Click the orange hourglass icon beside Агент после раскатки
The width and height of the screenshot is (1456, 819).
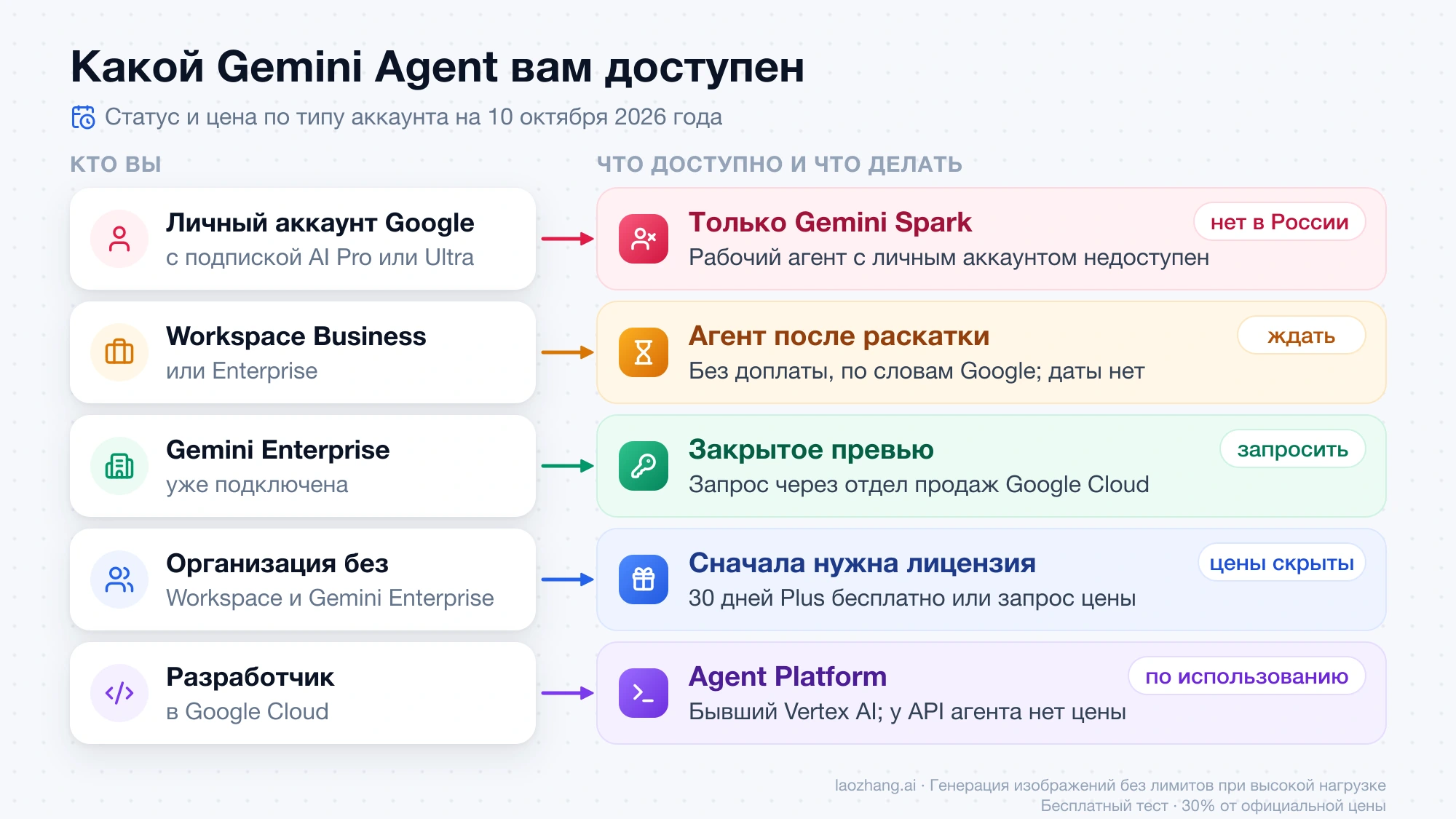click(x=644, y=352)
